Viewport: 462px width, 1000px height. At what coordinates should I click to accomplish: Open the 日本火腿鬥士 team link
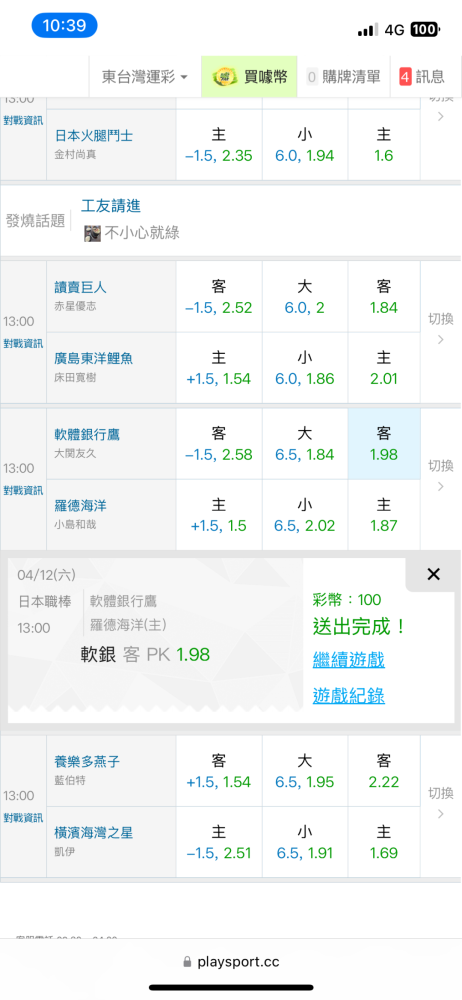point(94,136)
